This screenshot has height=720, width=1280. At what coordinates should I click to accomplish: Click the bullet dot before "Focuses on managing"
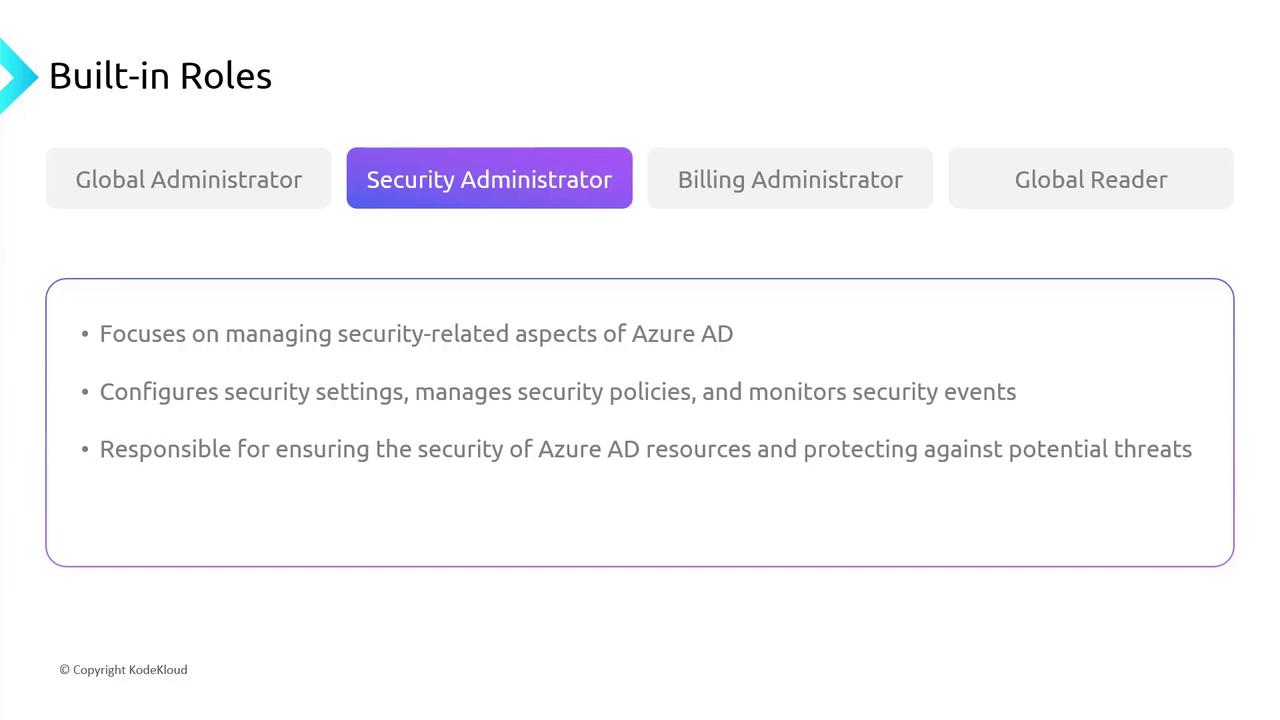pyautogui.click(x=85, y=334)
